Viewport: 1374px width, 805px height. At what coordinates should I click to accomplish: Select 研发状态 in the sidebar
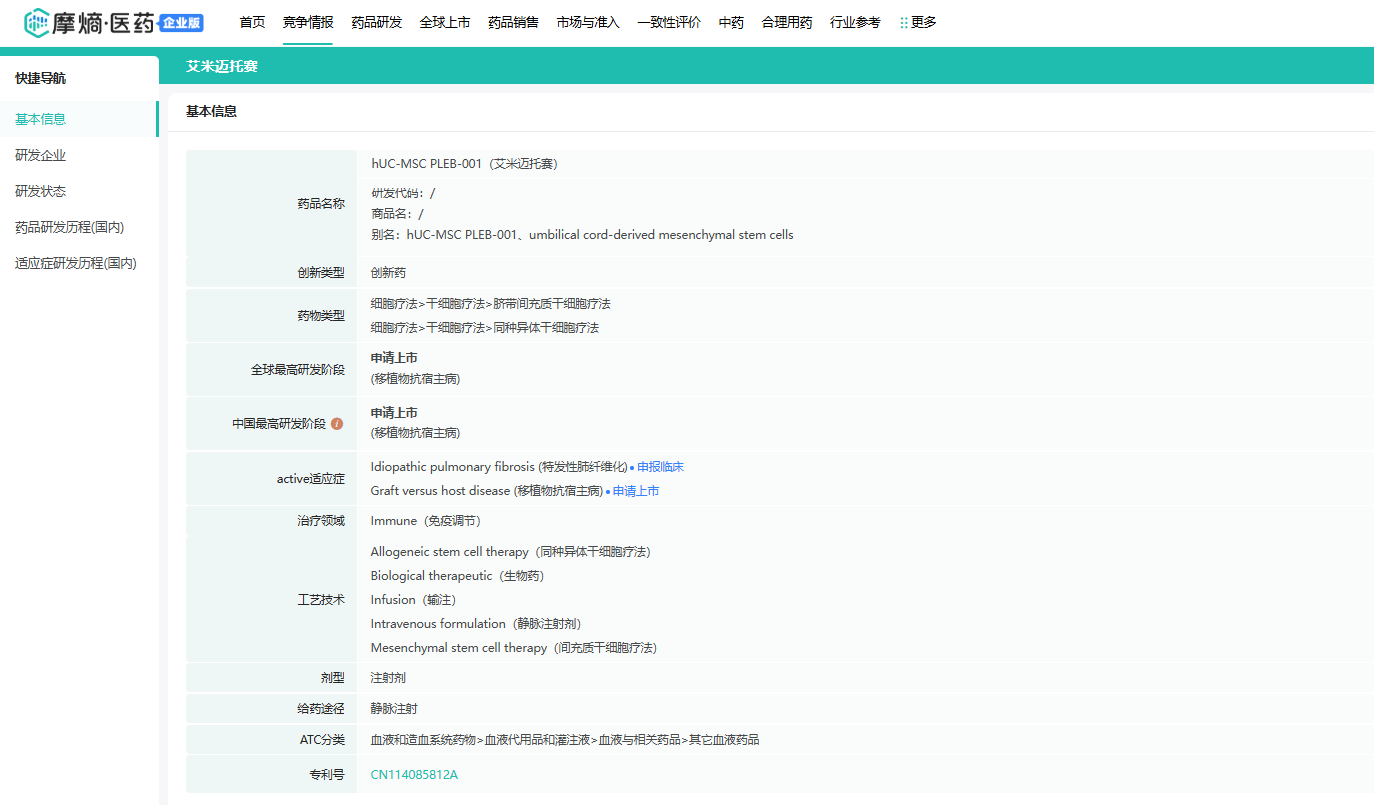click(x=41, y=191)
